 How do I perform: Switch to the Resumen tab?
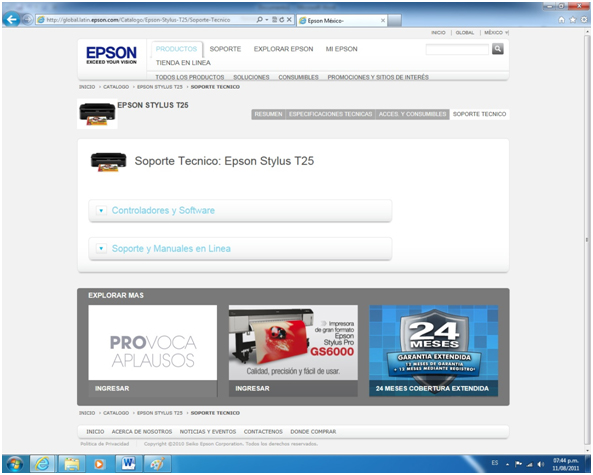click(268, 114)
